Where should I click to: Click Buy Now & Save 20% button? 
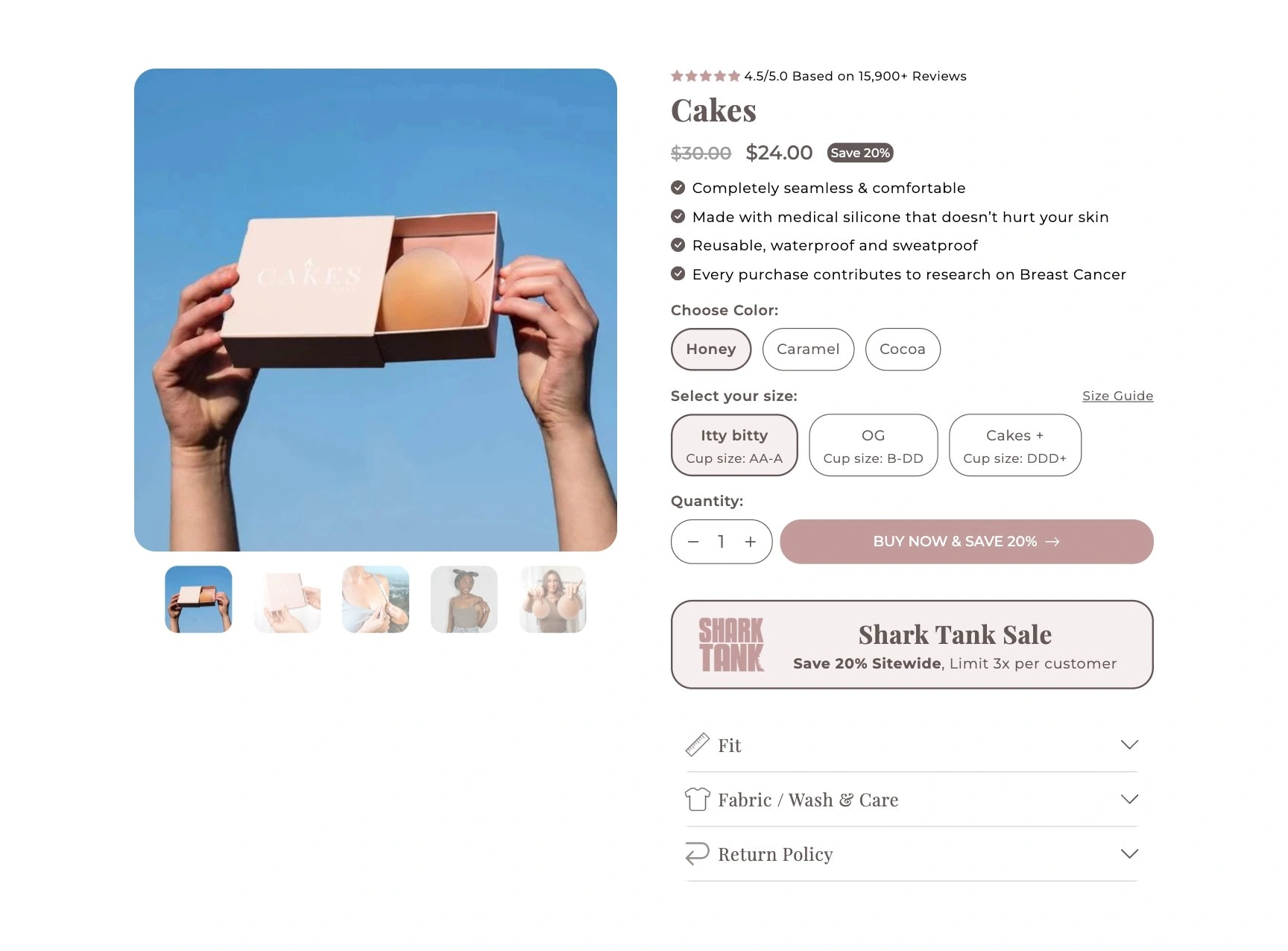(x=967, y=542)
